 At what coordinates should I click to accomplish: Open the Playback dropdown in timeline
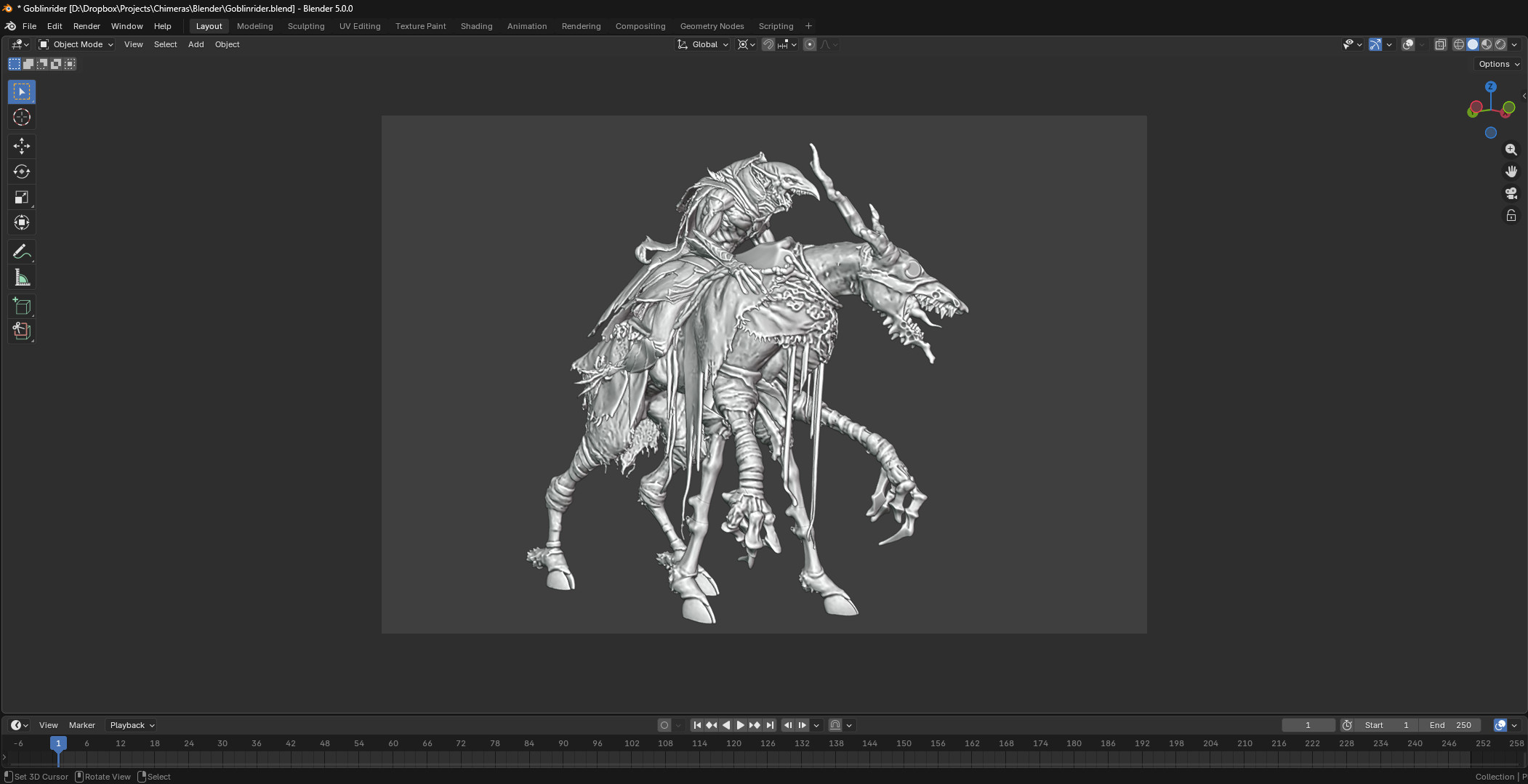(132, 725)
